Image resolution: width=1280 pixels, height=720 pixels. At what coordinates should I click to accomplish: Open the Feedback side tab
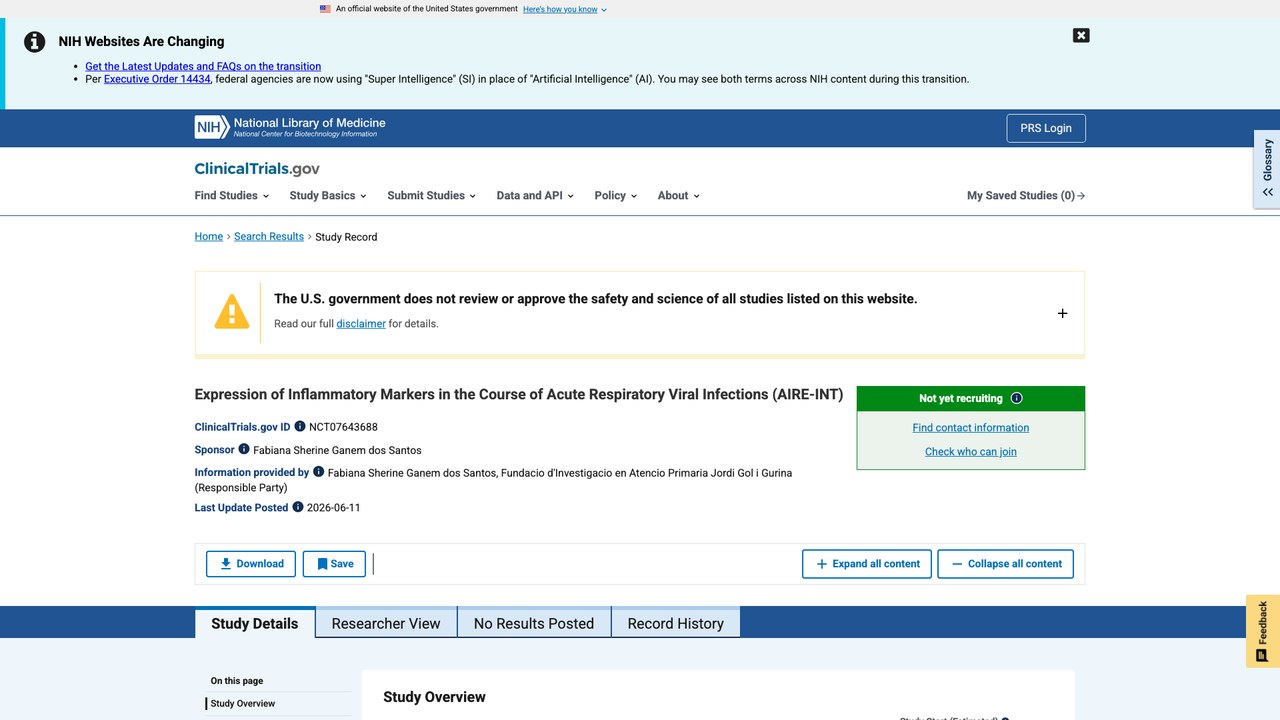coord(1263,631)
